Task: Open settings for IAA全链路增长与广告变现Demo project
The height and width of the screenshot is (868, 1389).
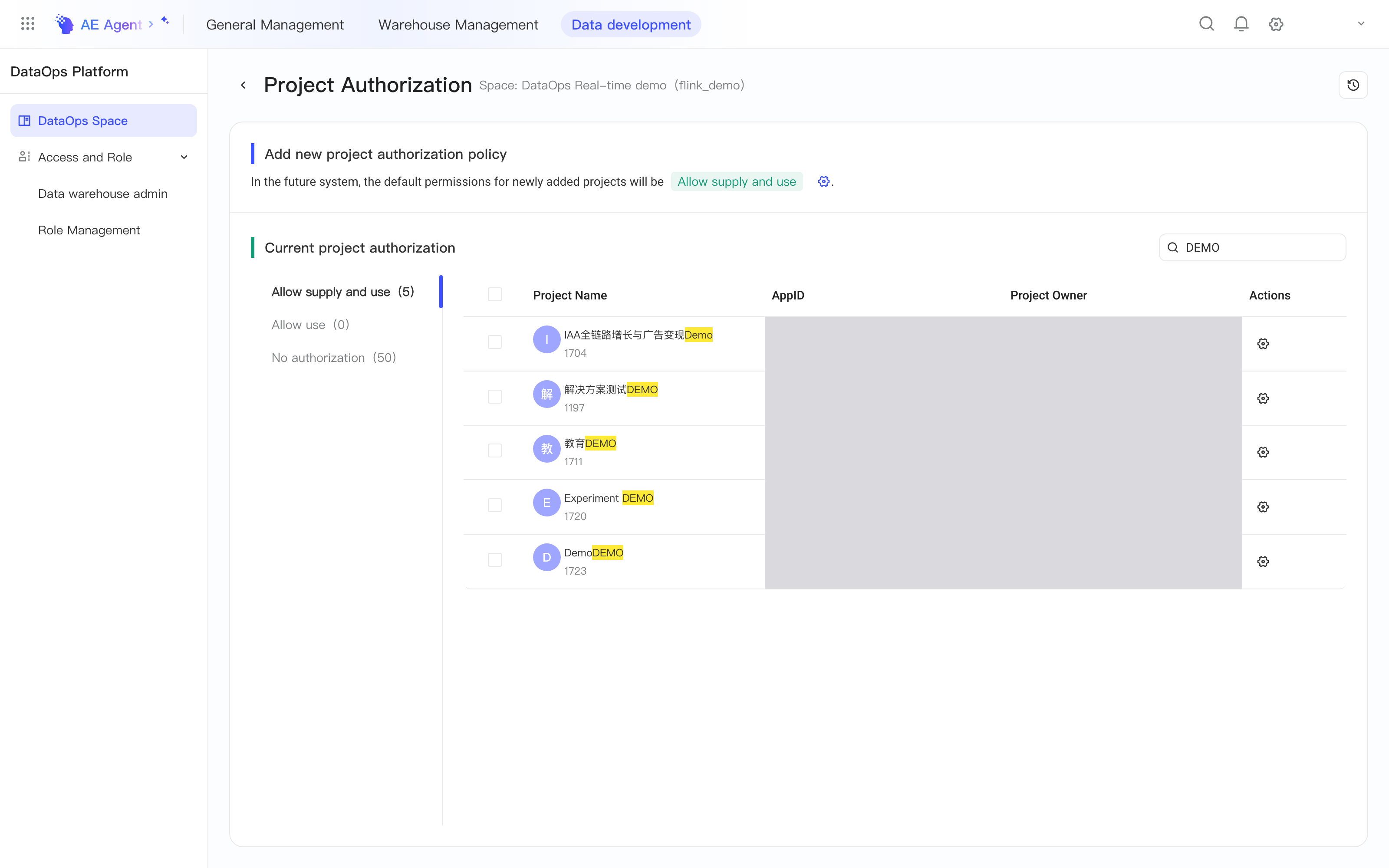Action: click(x=1263, y=344)
